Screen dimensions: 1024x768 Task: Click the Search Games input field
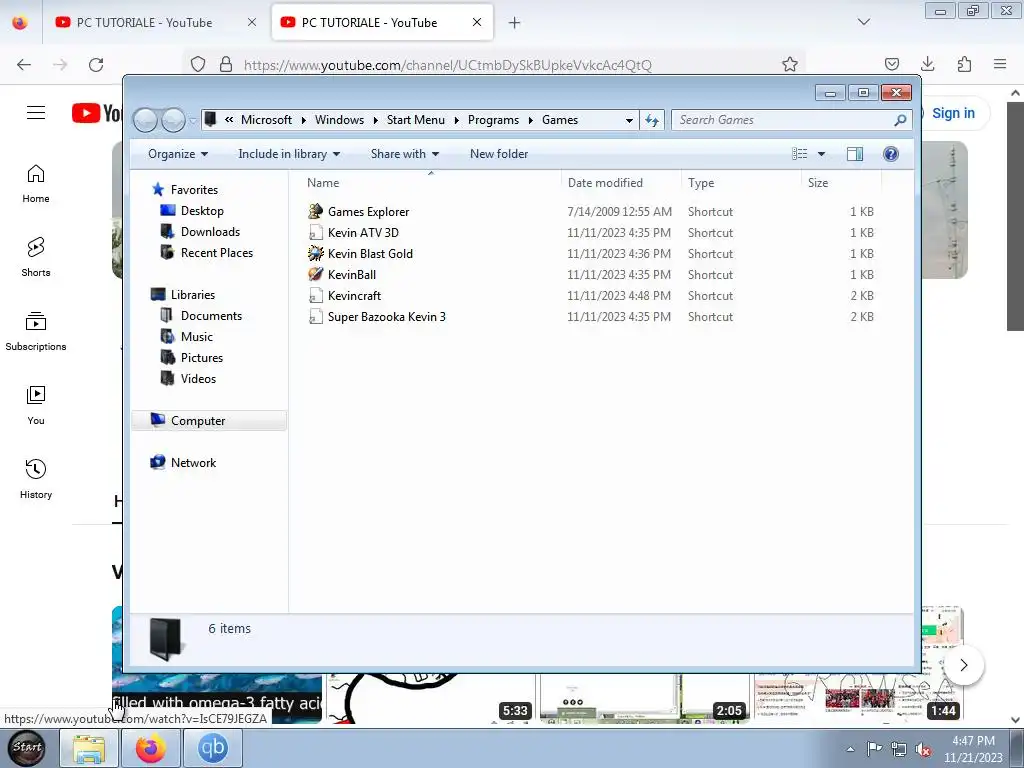click(x=784, y=120)
